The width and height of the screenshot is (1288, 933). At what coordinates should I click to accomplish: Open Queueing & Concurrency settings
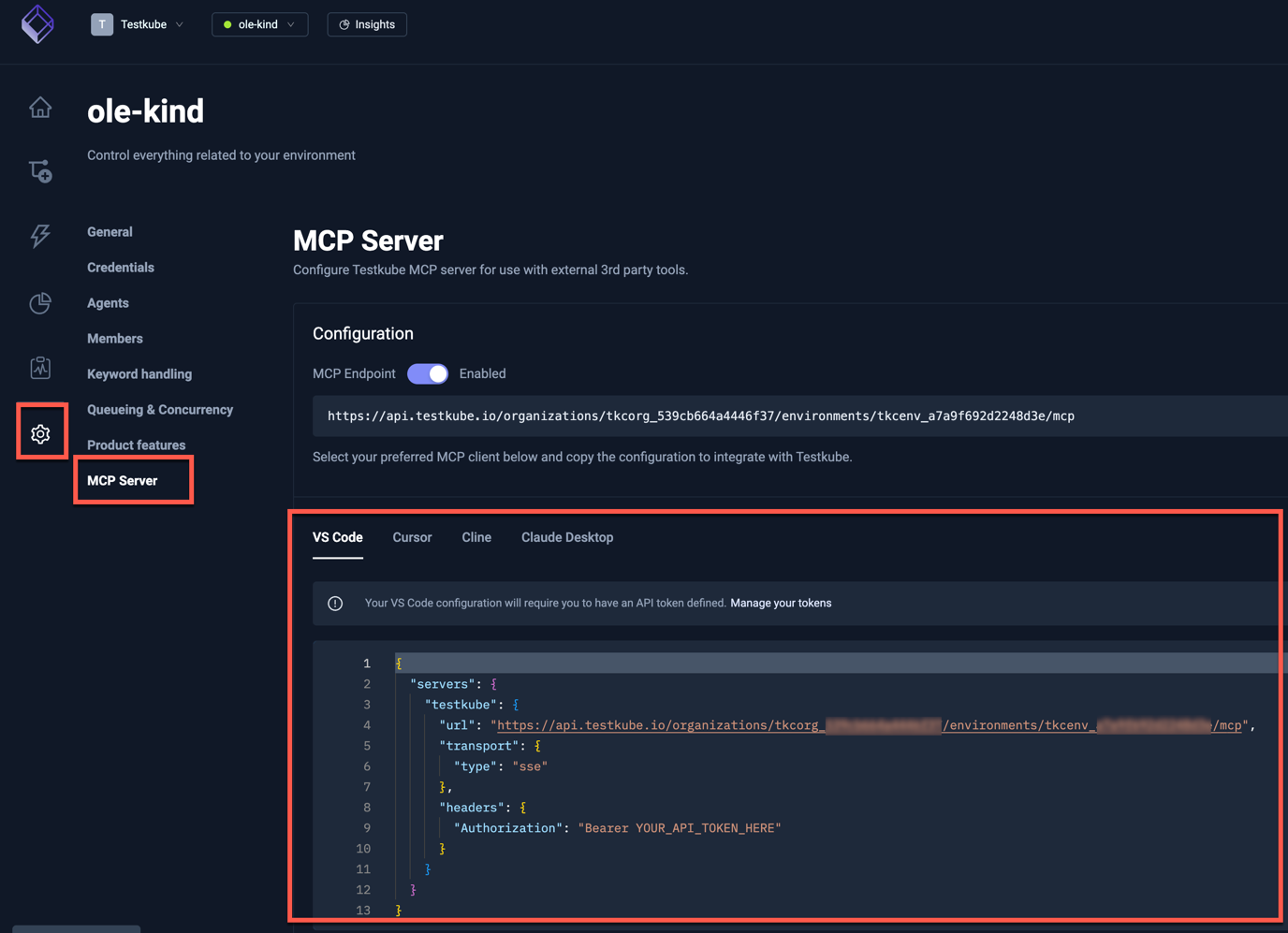159,409
